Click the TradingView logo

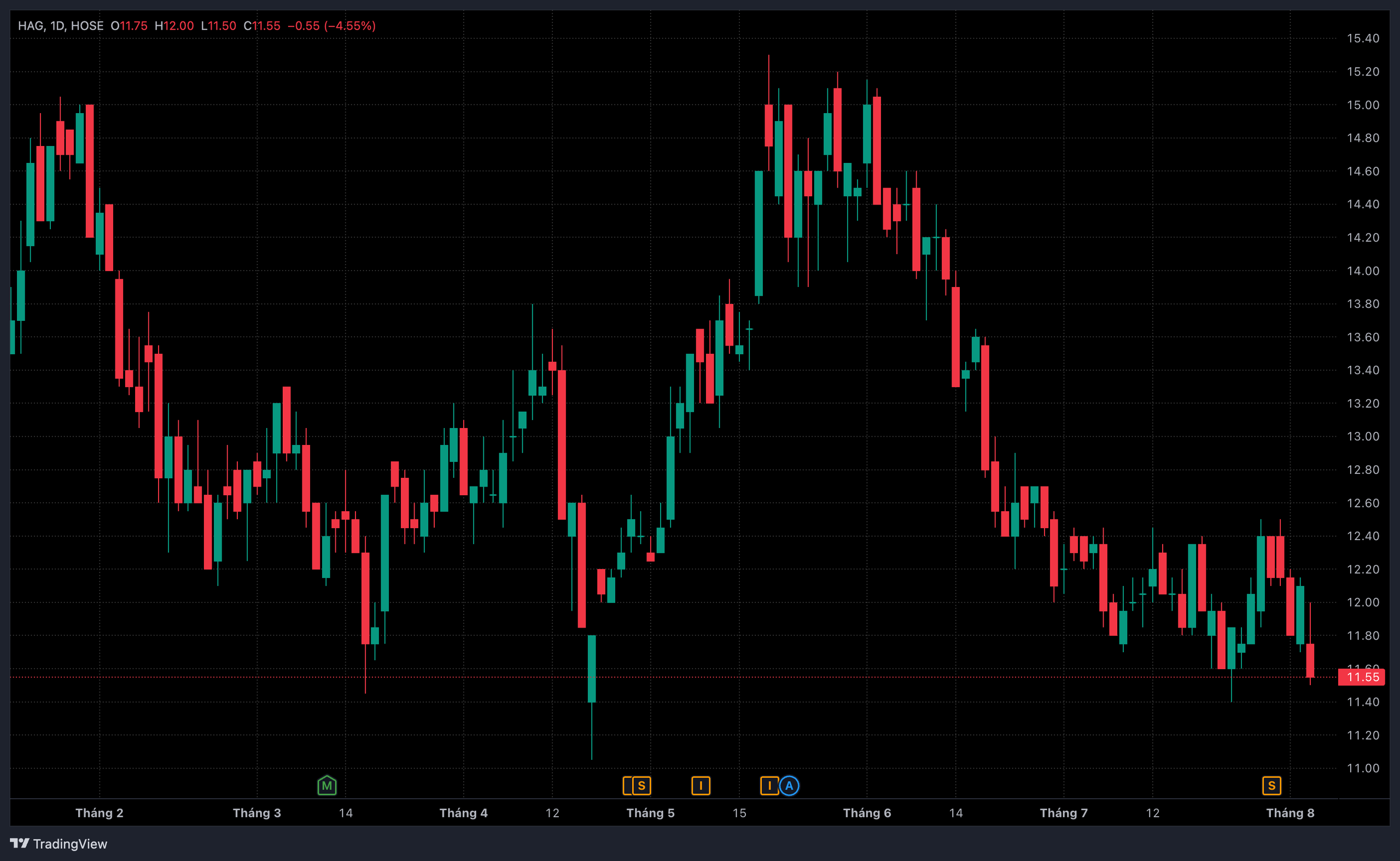(59, 844)
